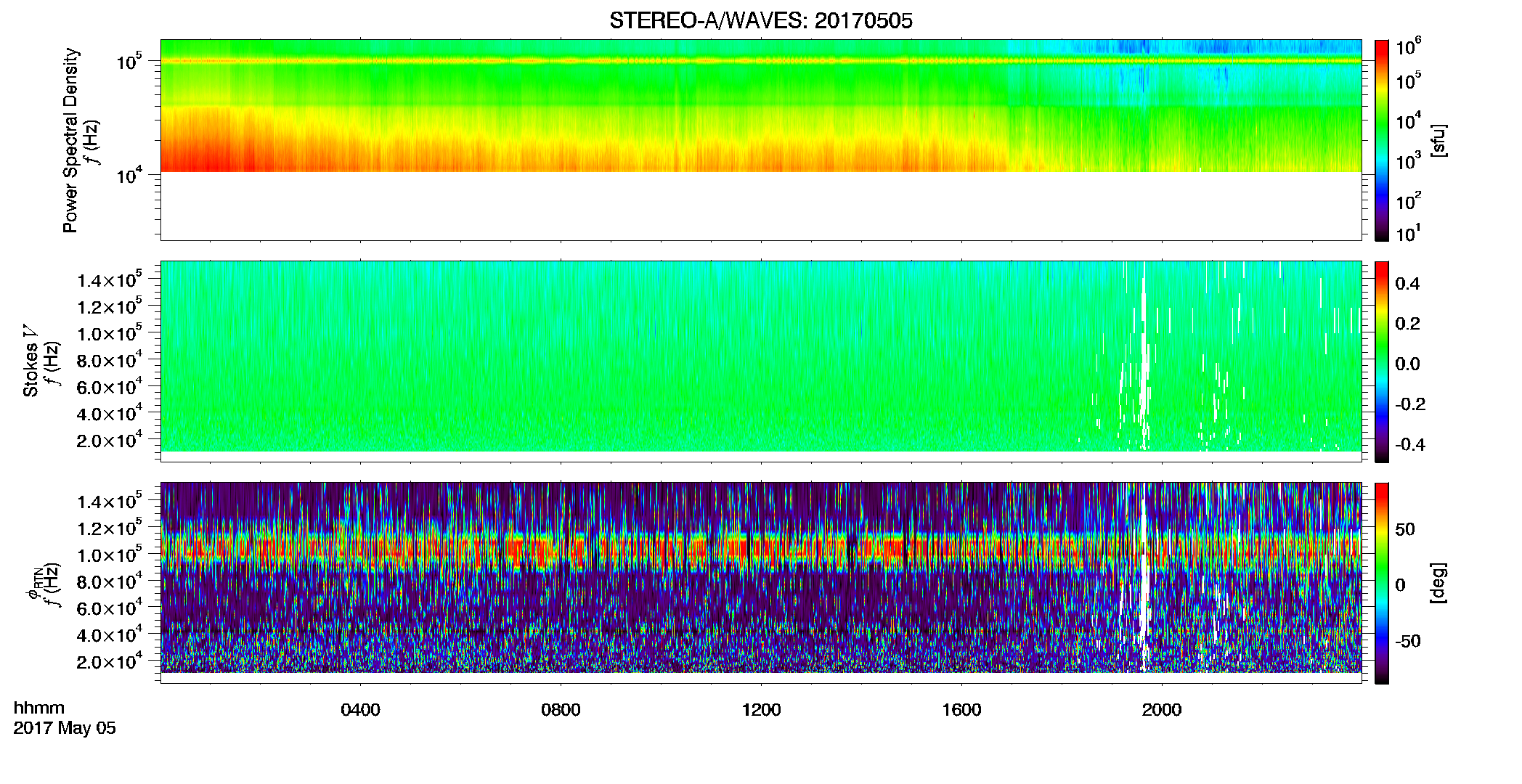Select the 0800 time axis label
1522x784 pixels.
tap(561, 709)
